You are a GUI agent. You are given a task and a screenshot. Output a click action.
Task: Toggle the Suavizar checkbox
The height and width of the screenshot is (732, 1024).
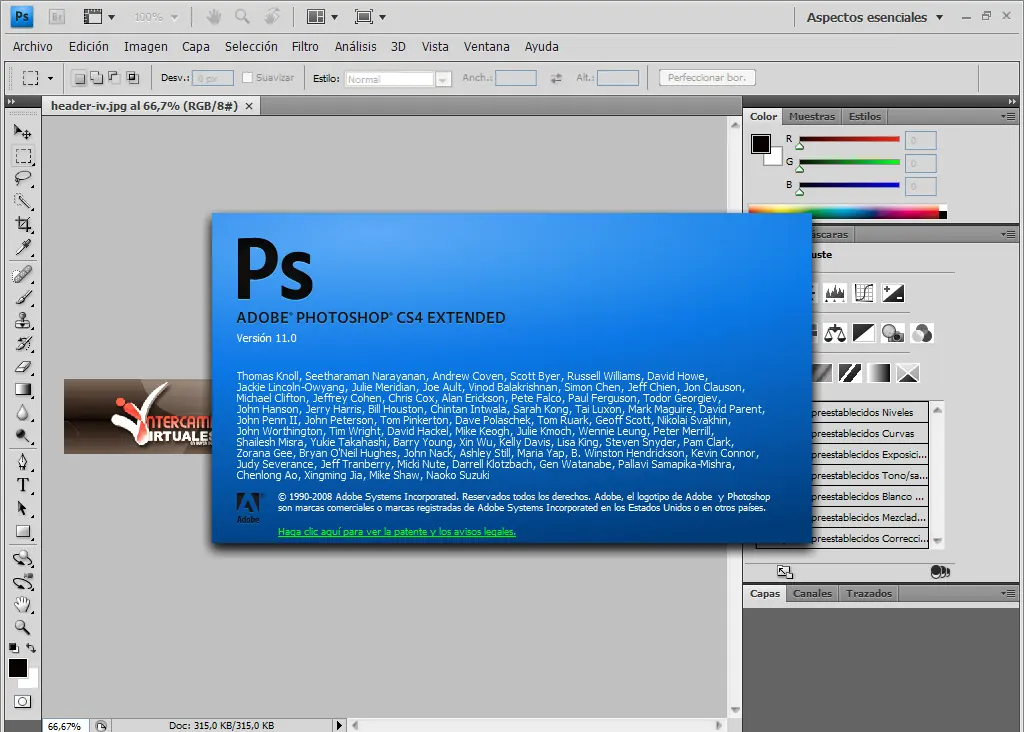pos(248,78)
